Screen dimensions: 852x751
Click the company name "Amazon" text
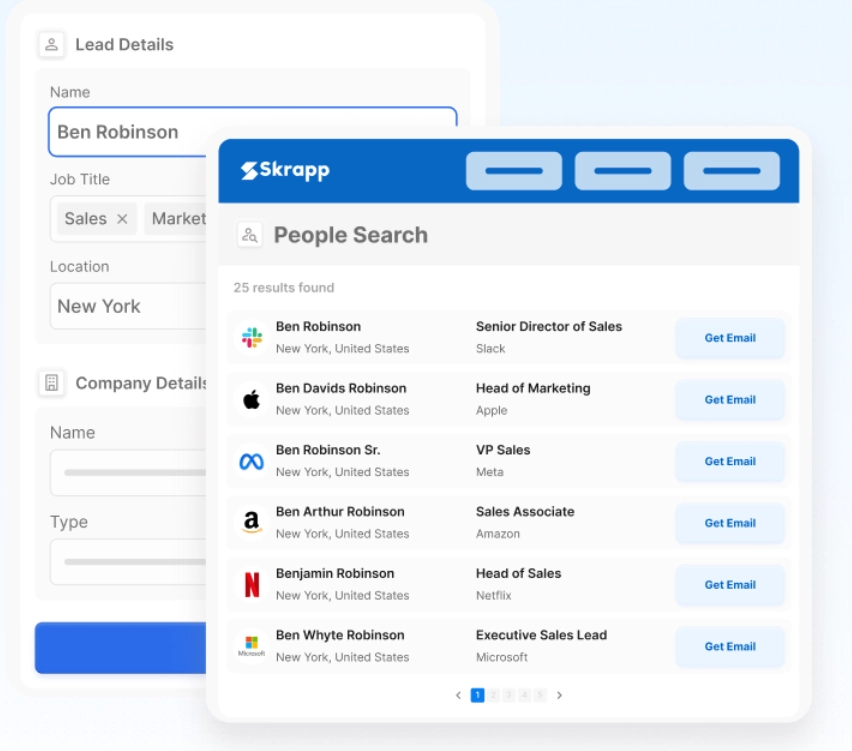498,534
